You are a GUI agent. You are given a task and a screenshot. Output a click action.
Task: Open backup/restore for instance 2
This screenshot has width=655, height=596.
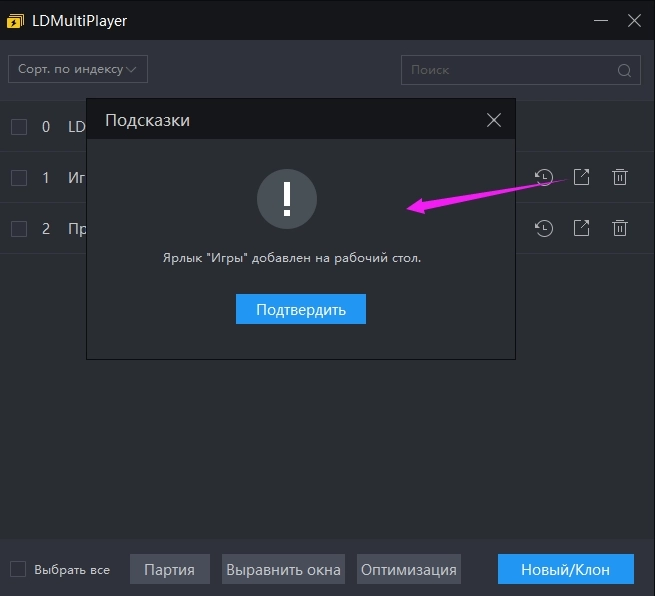544,228
